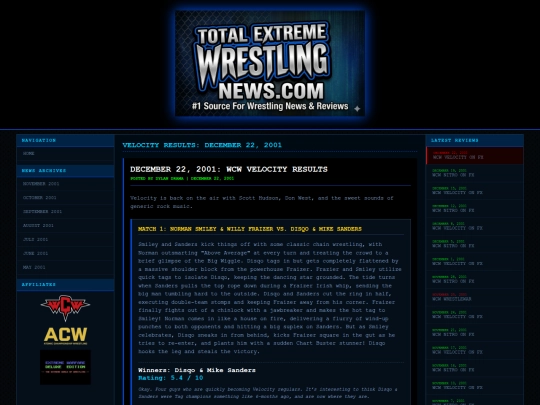This screenshot has height=405, width=540.
Task: Open the Extreme Warfare Deluxe Edition affiliate banner
Action: coord(65,367)
